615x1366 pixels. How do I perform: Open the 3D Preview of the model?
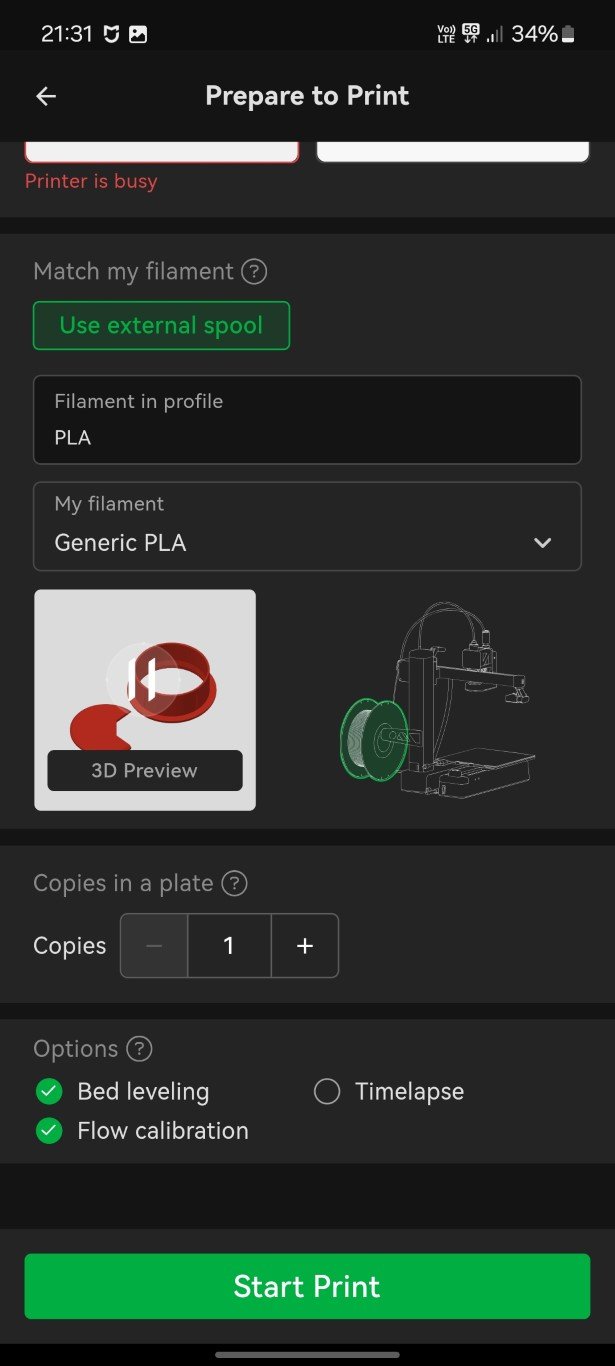pyautogui.click(x=145, y=770)
